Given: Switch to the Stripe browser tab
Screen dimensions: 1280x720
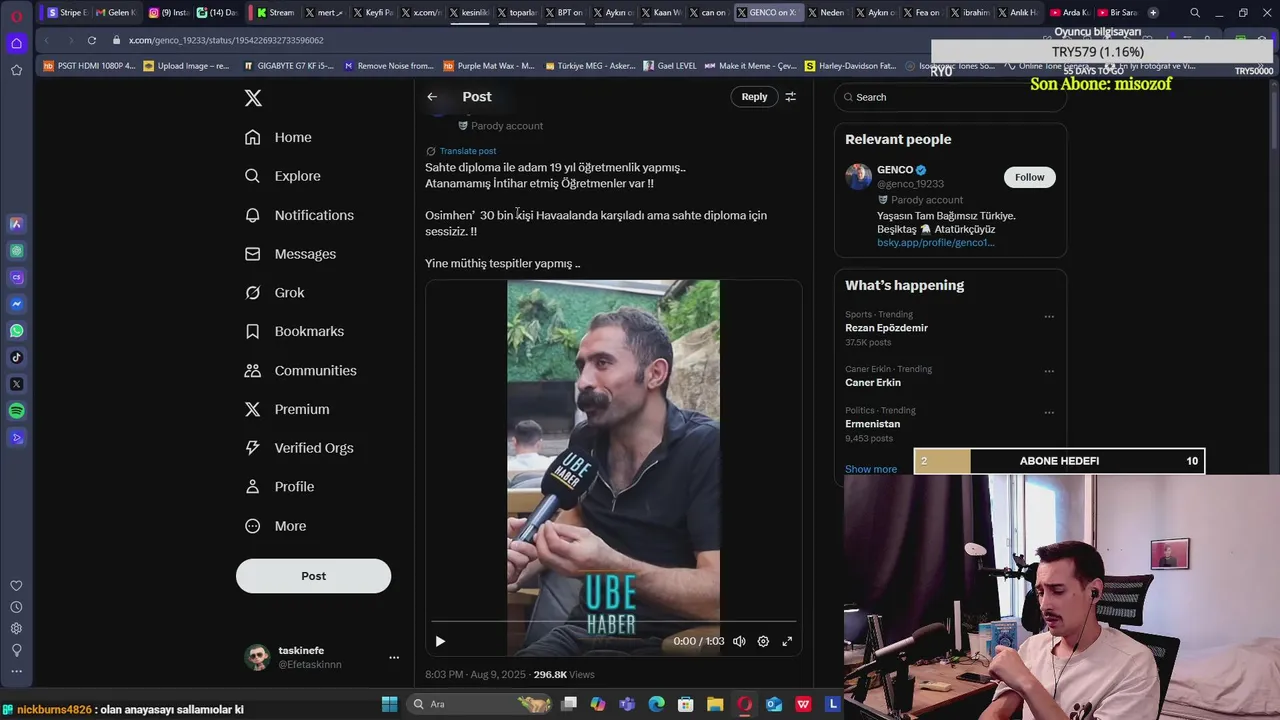Looking at the screenshot, I should coord(68,13).
